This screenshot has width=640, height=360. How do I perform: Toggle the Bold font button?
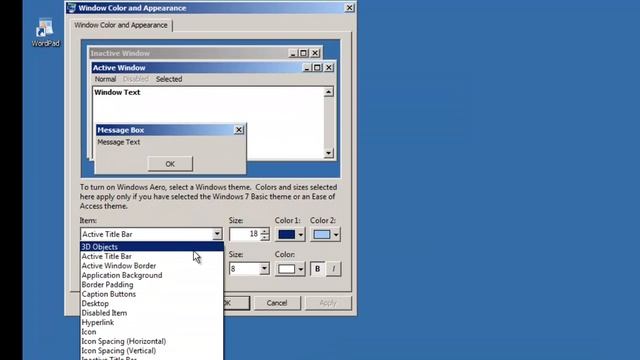click(x=318, y=269)
